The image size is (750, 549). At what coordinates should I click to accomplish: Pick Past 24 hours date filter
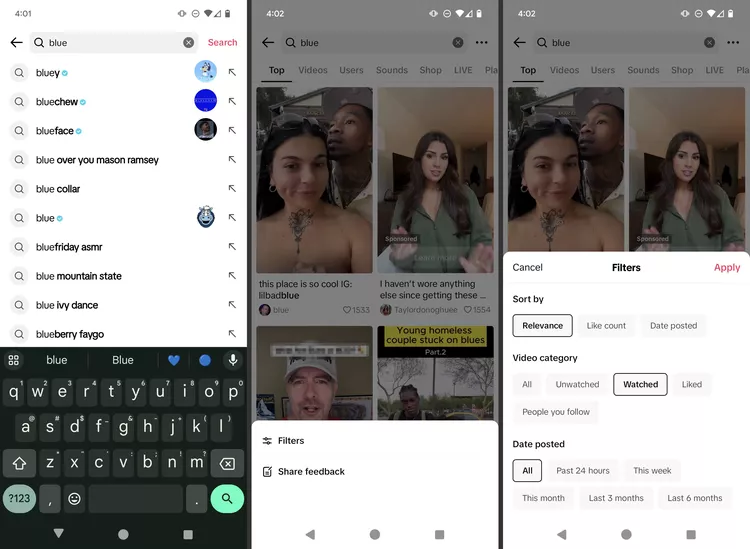click(x=583, y=470)
